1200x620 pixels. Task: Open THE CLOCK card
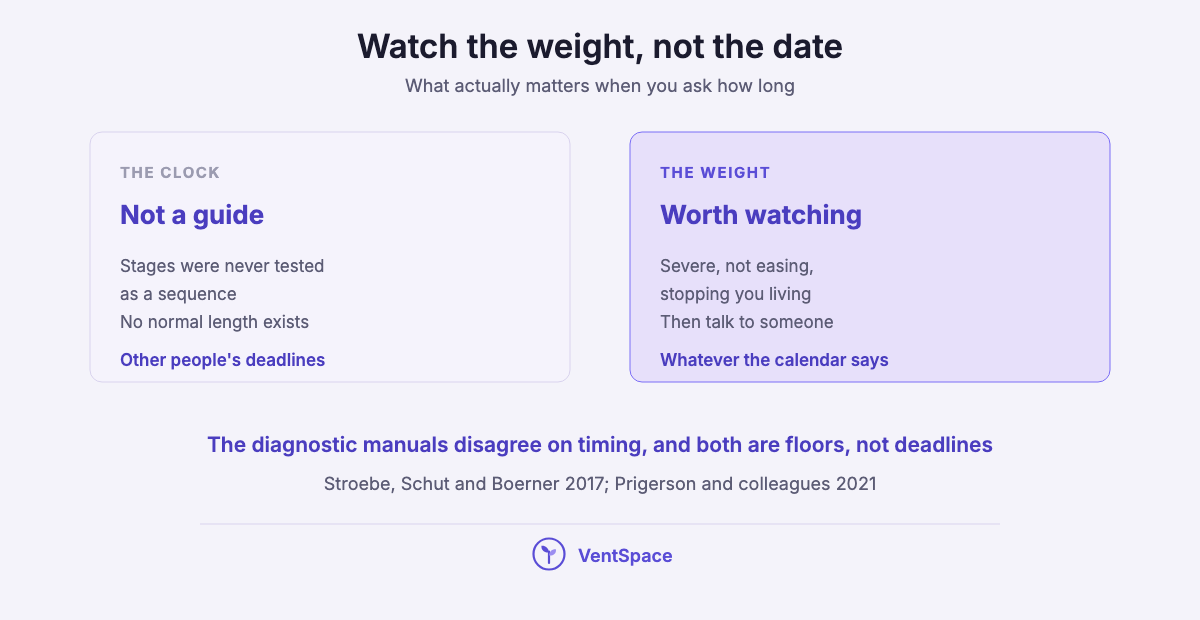[x=330, y=257]
